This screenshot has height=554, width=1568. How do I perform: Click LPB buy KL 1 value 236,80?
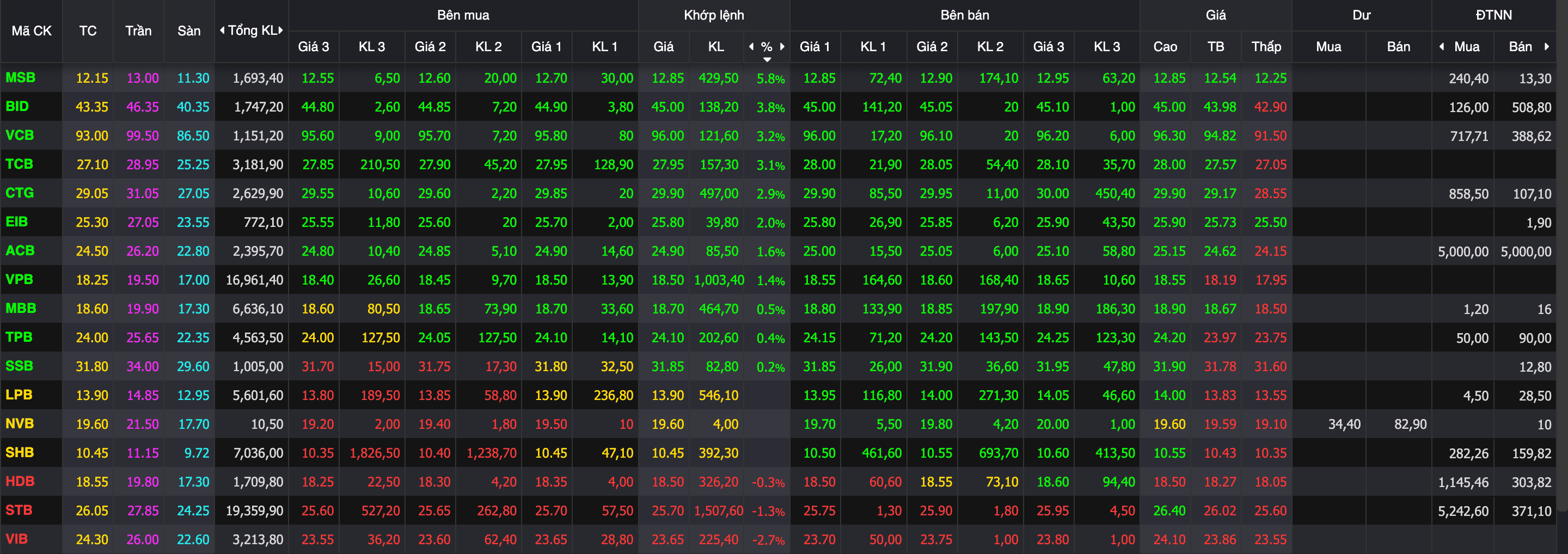[x=614, y=395]
